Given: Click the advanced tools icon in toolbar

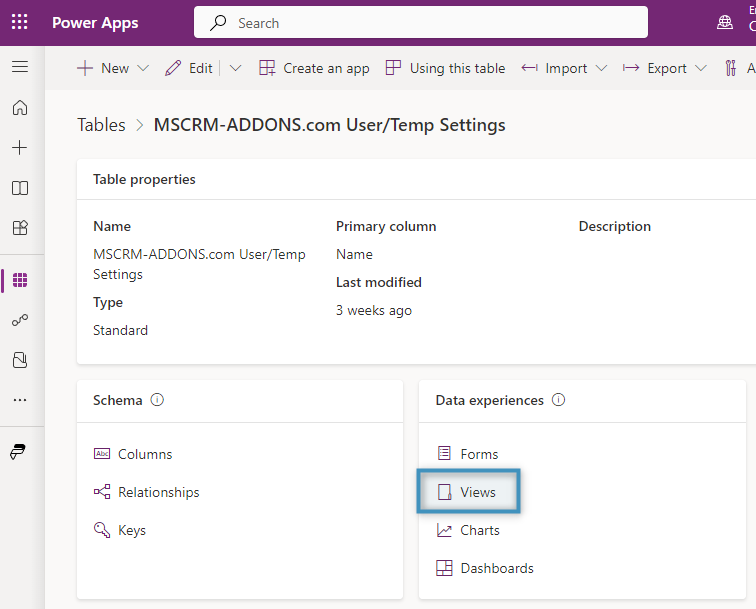Looking at the screenshot, I should 731,68.
